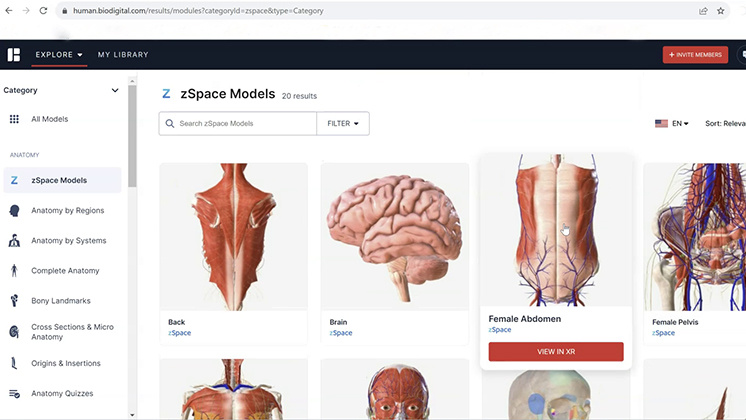Open Complete Anatomy category
The height and width of the screenshot is (420, 746).
(x=62, y=271)
